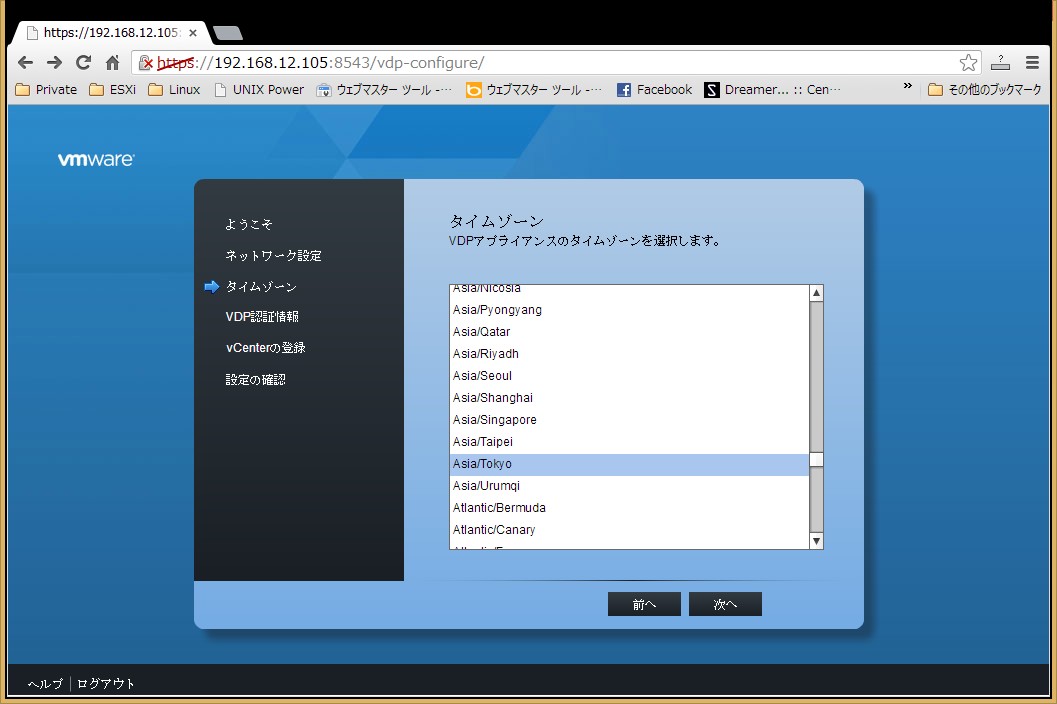Bookmark this page with the star icon
The image size is (1057, 704).
(x=969, y=63)
